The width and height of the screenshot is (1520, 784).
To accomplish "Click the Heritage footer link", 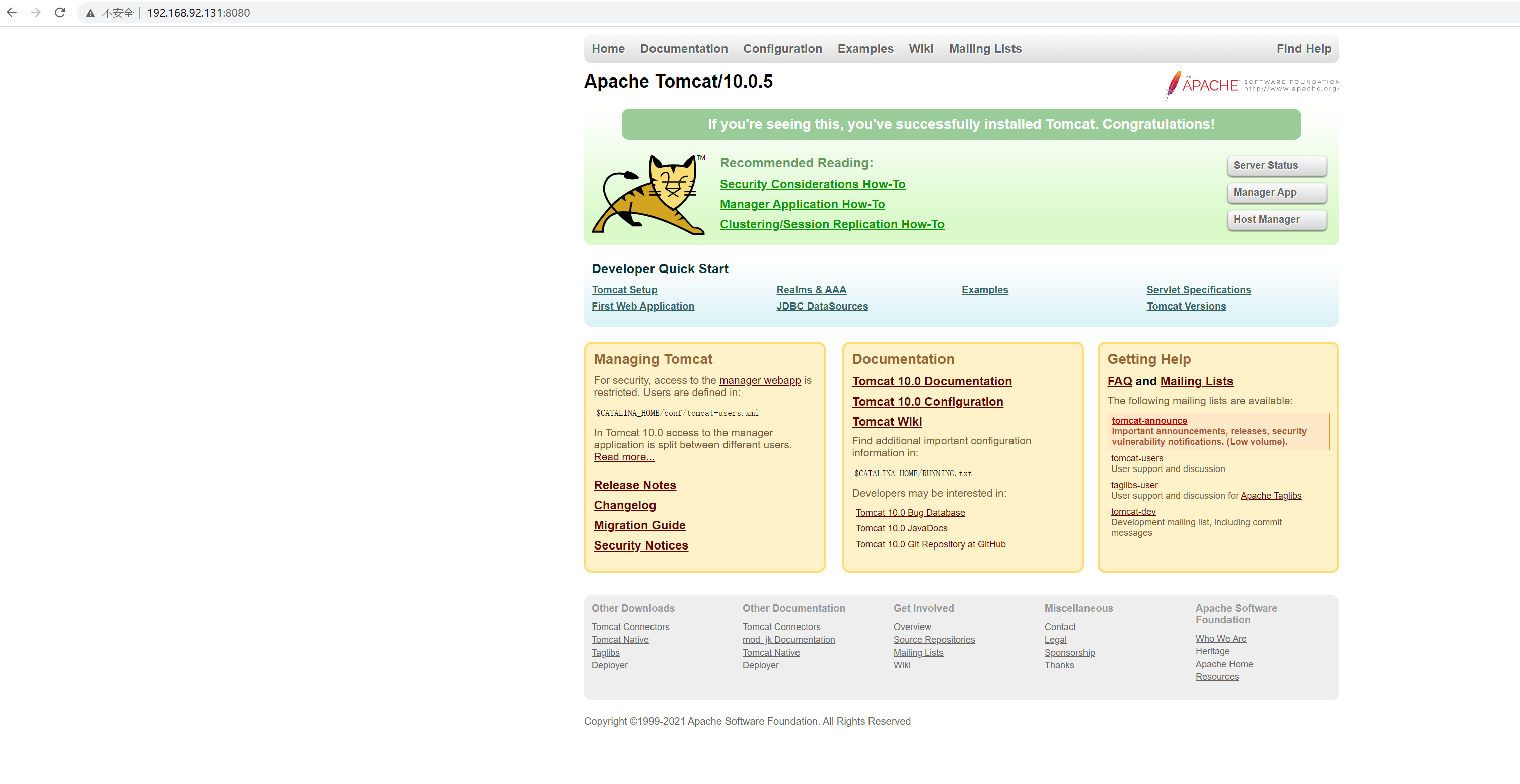I will (1212, 651).
